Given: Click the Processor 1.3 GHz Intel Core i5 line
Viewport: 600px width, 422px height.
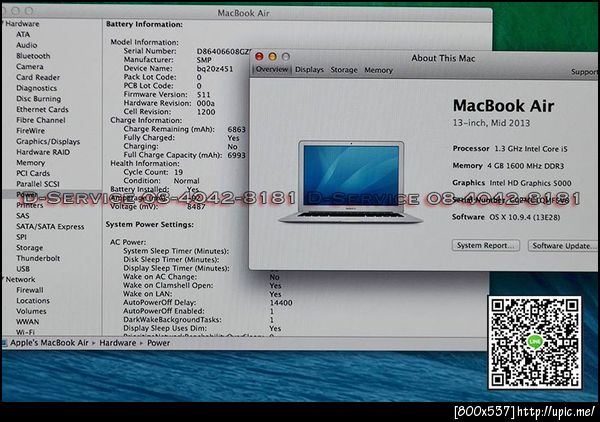Looking at the screenshot, I should [510, 149].
